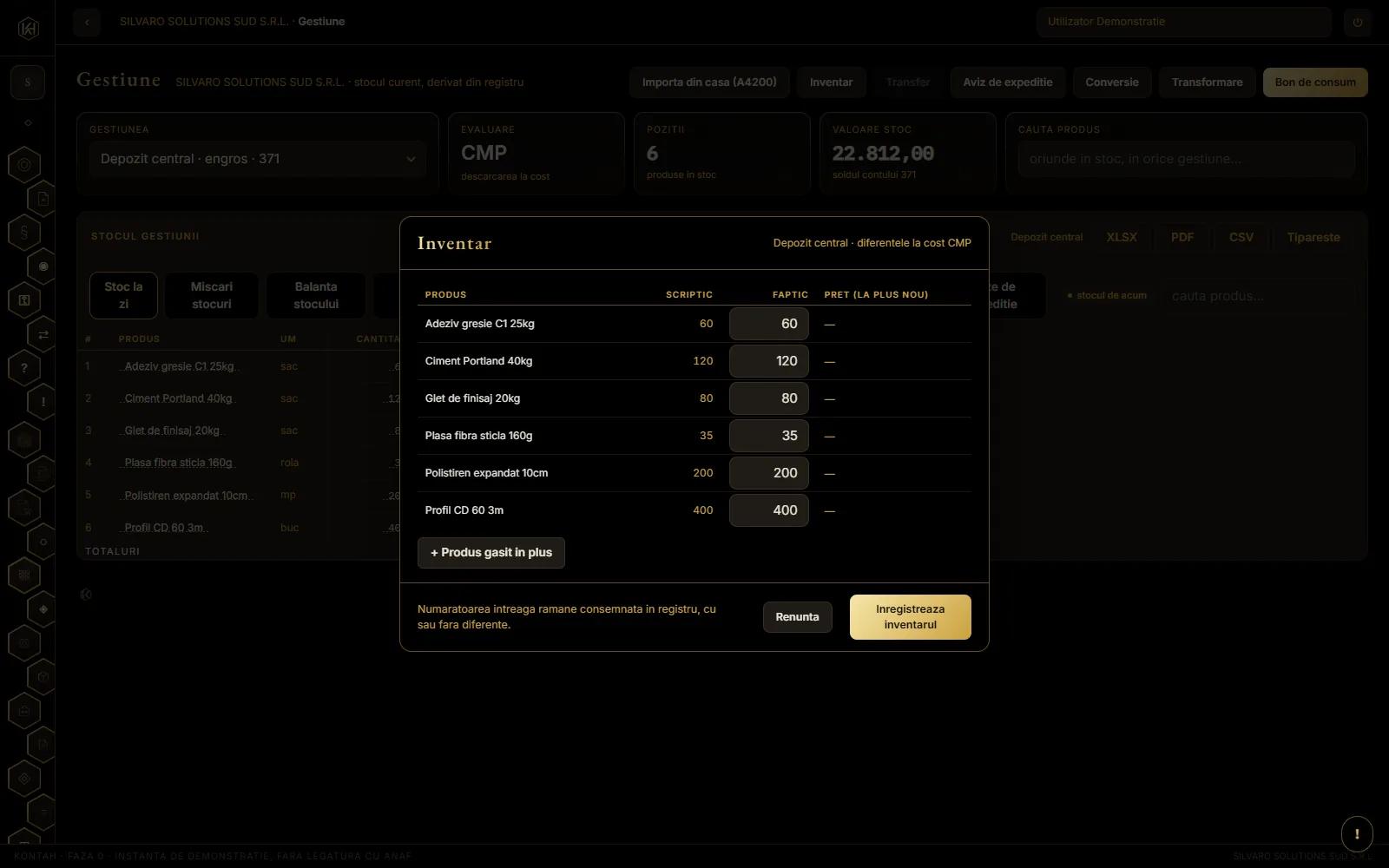This screenshot has width=1389, height=868.
Task: Open the Utilizator Demonstratie user selector
Action: click(x=1184, y=22)
